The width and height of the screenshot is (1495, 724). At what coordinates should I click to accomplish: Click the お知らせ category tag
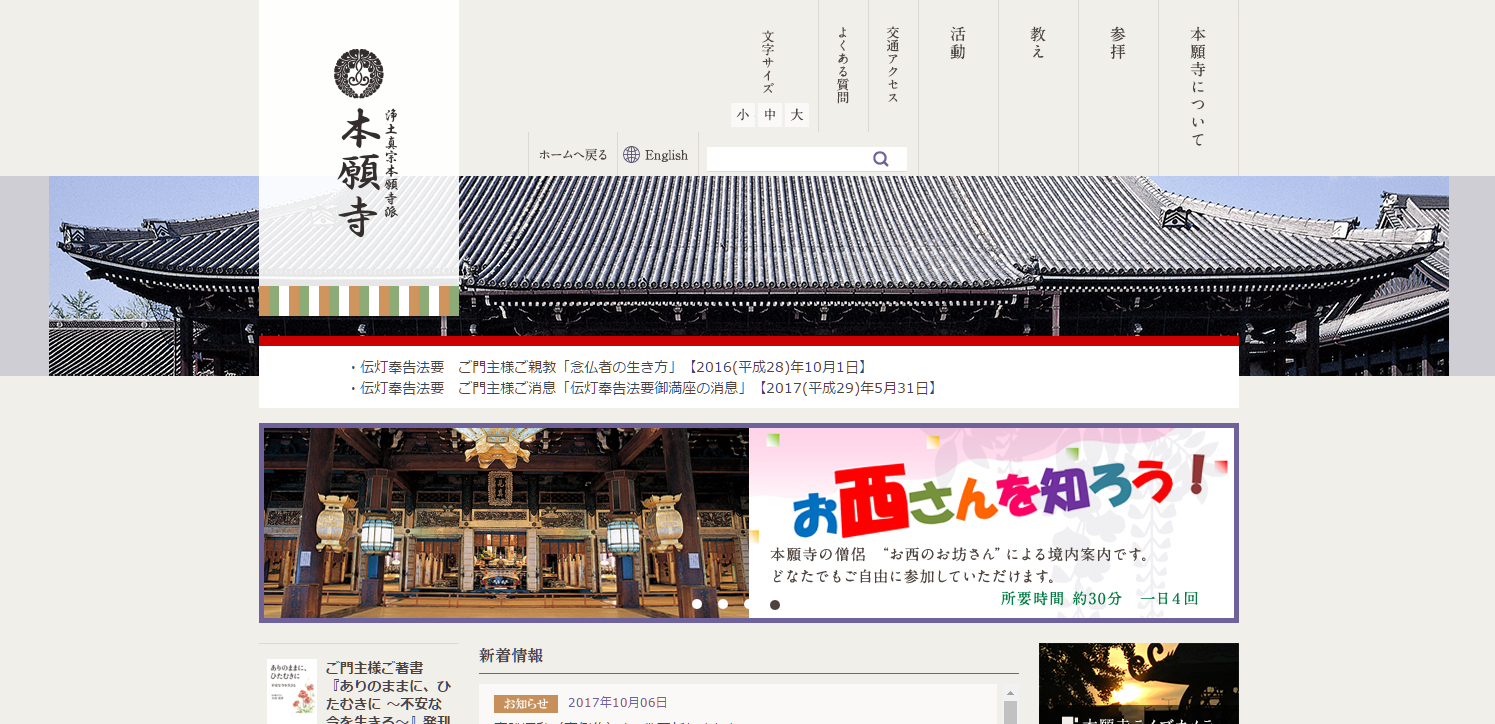(526, 703)
